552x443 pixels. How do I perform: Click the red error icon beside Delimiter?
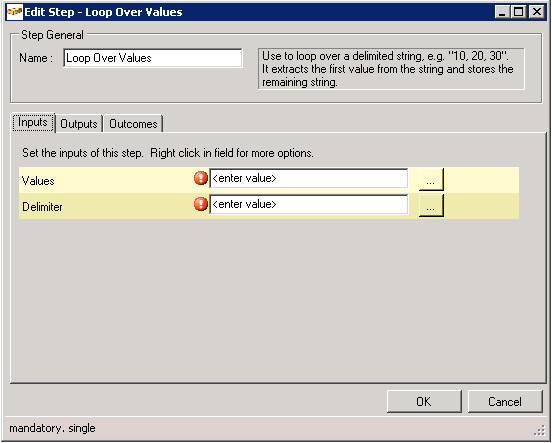click(201, 204)
